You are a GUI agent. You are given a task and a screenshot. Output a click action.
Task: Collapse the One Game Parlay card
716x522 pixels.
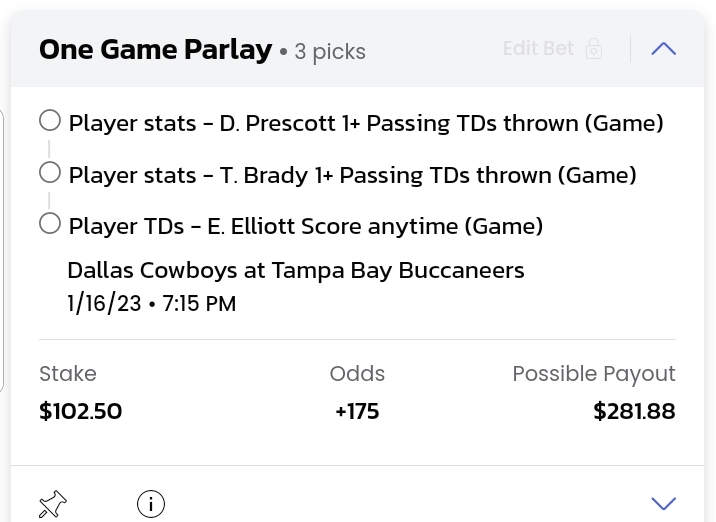pos(663,49)
